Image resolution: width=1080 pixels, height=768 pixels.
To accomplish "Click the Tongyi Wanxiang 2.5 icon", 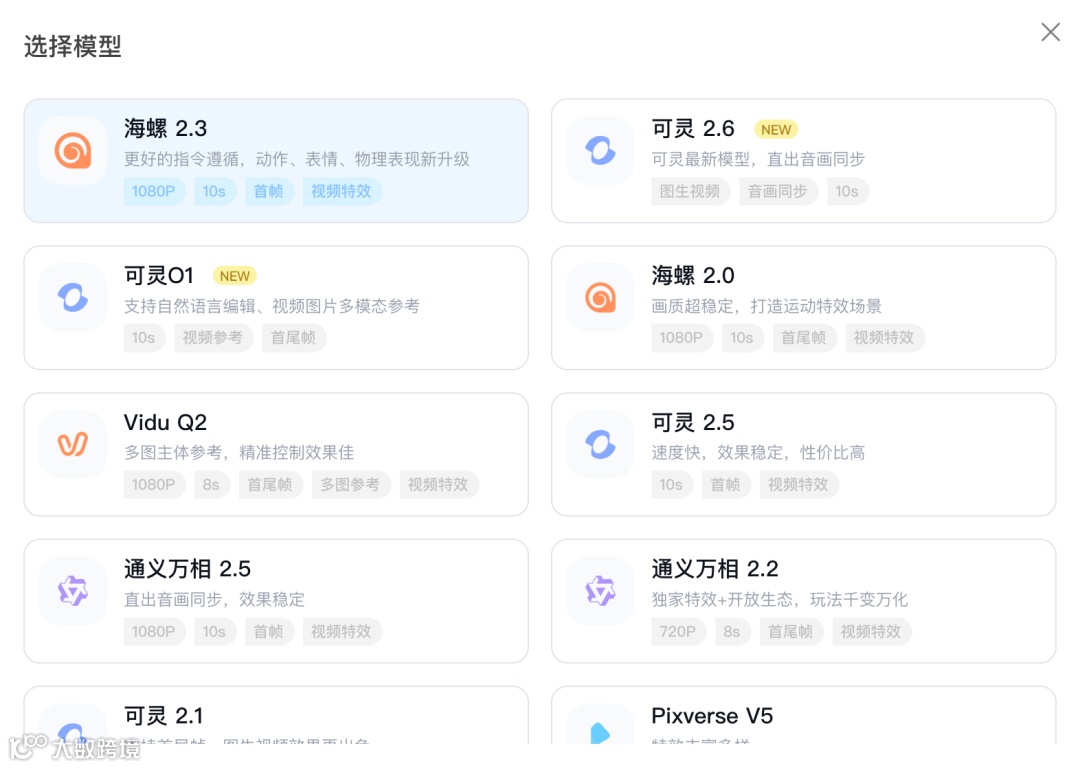I will [73, 591].
